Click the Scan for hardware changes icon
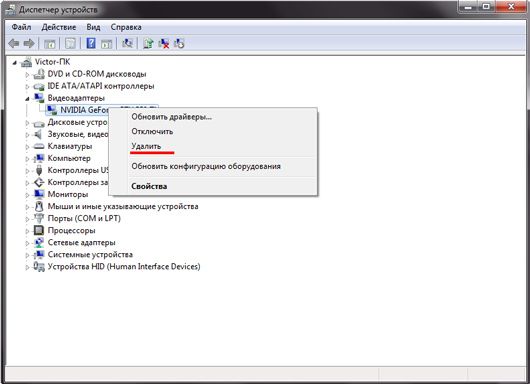This screenshot has height=384, width=530. 127,43
